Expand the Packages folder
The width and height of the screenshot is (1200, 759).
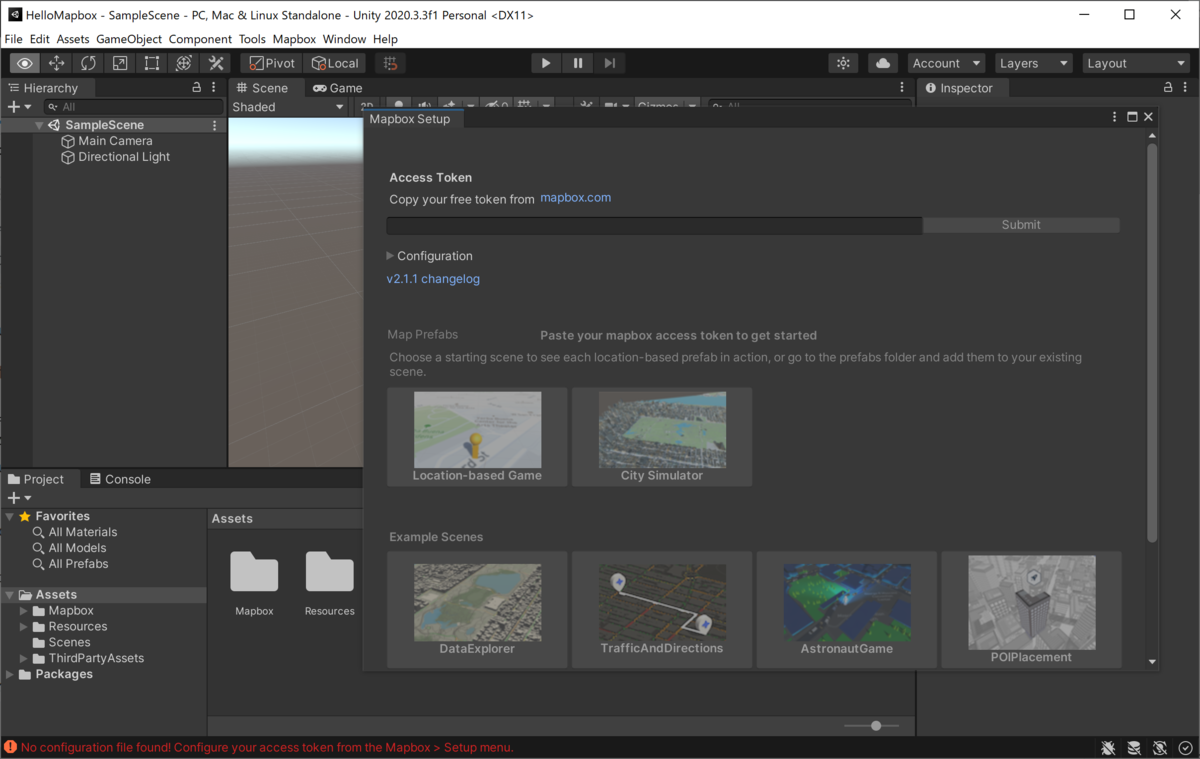[10, 675]
